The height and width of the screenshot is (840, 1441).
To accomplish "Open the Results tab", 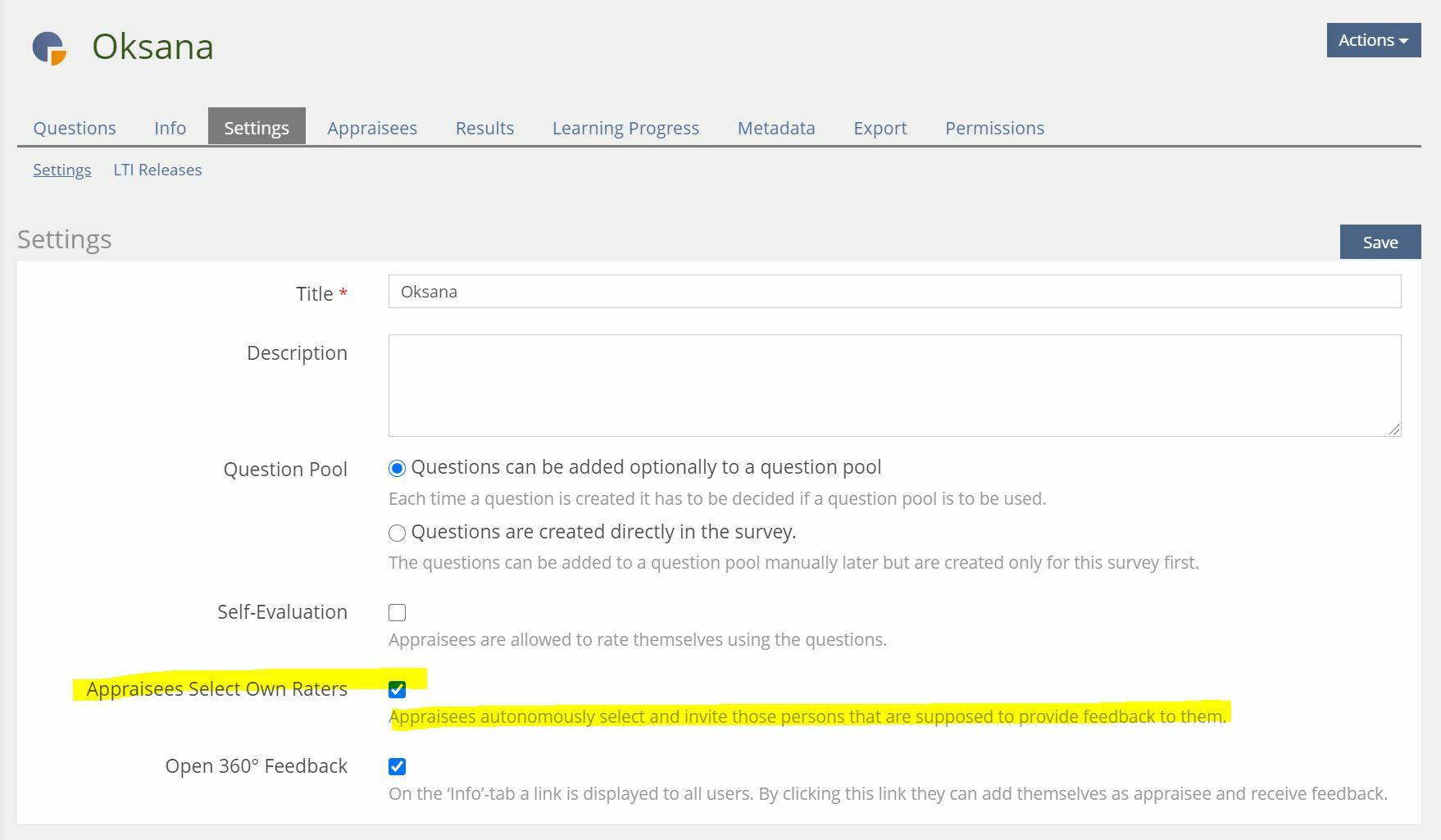I will [x=484, y=128].
